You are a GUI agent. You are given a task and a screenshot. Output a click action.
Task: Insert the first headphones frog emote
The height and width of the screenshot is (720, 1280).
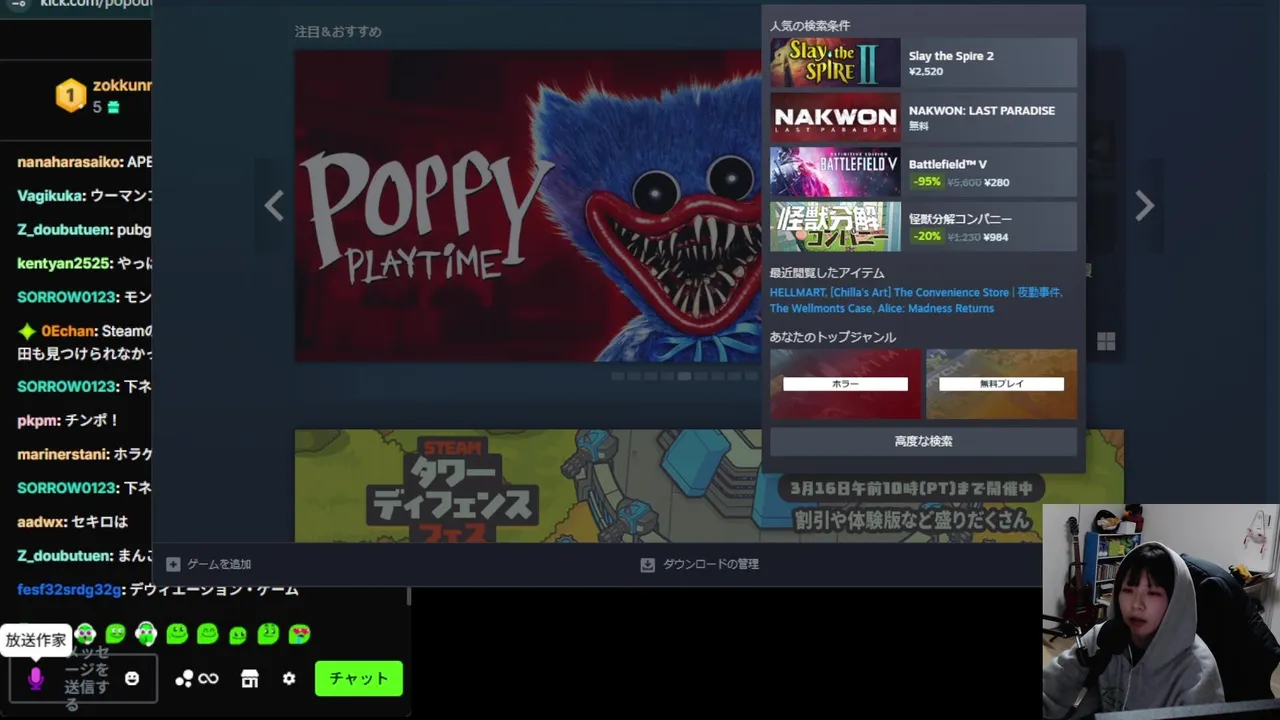click(x=85, y=634)
